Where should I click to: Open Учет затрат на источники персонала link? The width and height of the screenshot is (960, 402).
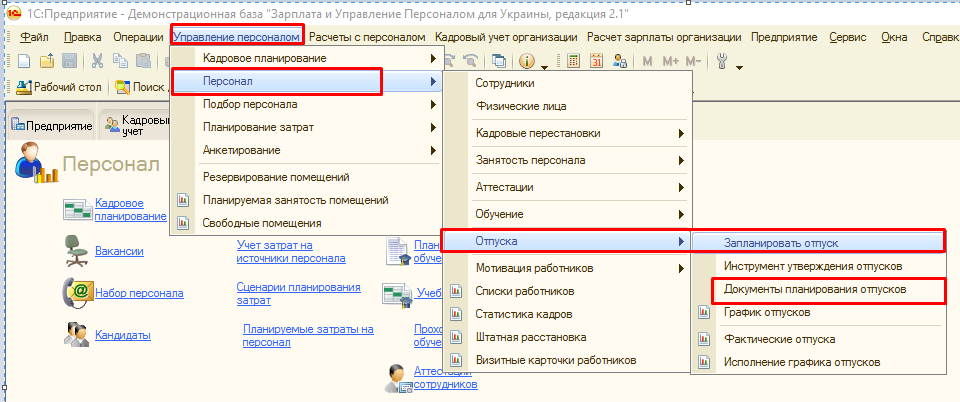coord(291,251)
